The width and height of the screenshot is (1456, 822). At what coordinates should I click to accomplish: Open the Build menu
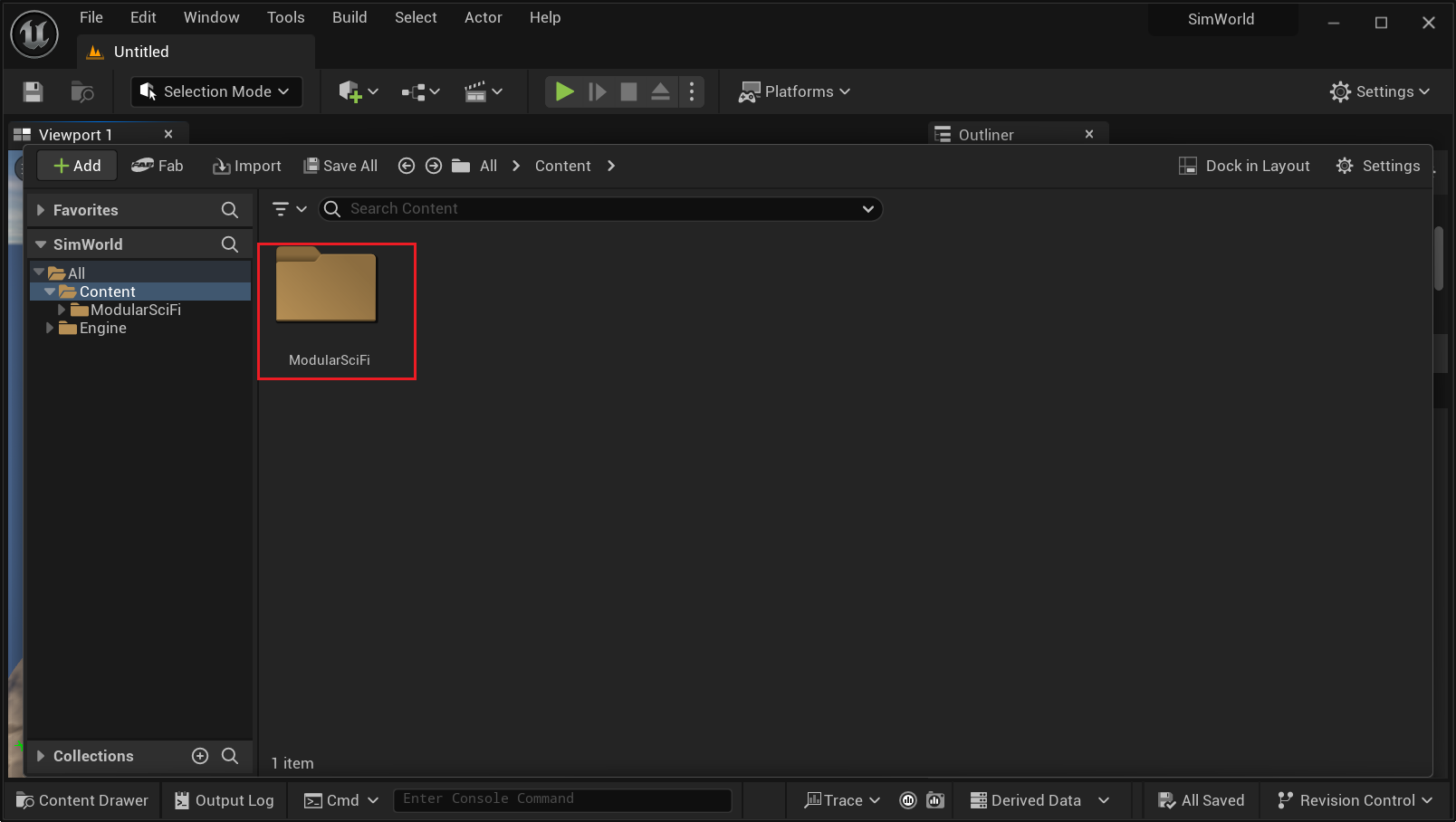coord(350,17)
